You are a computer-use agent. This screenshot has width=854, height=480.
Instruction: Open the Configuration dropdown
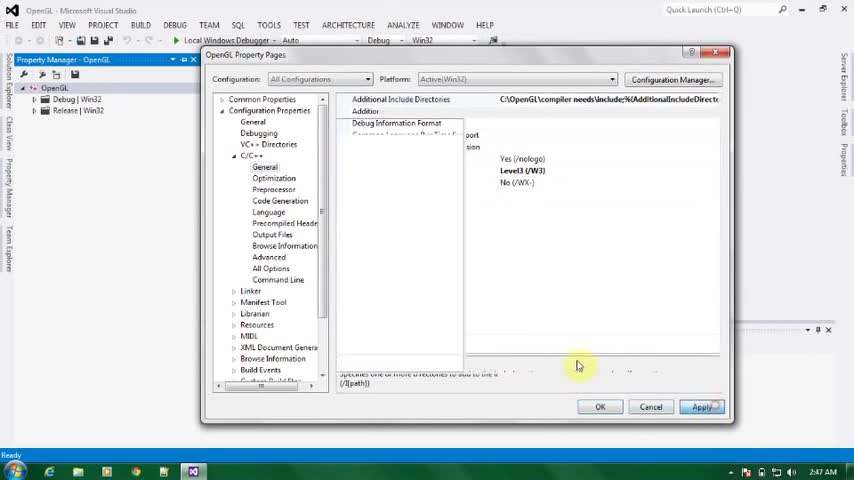pos(320,80)
